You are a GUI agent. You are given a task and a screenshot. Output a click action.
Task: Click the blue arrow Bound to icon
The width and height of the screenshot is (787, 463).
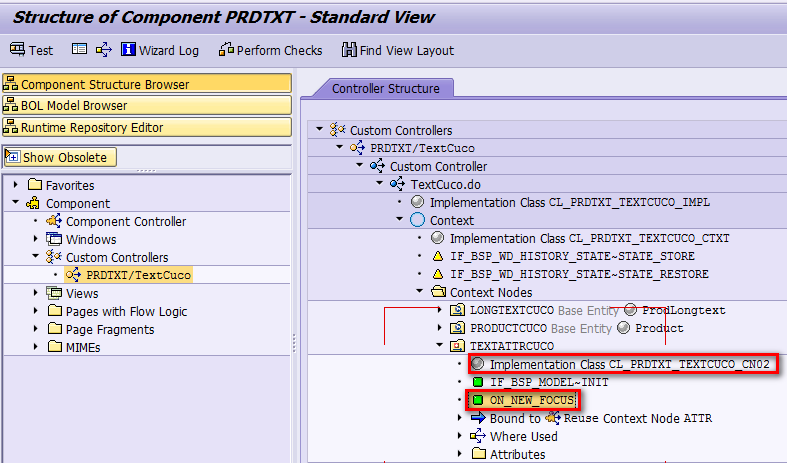tap(478, 418)
